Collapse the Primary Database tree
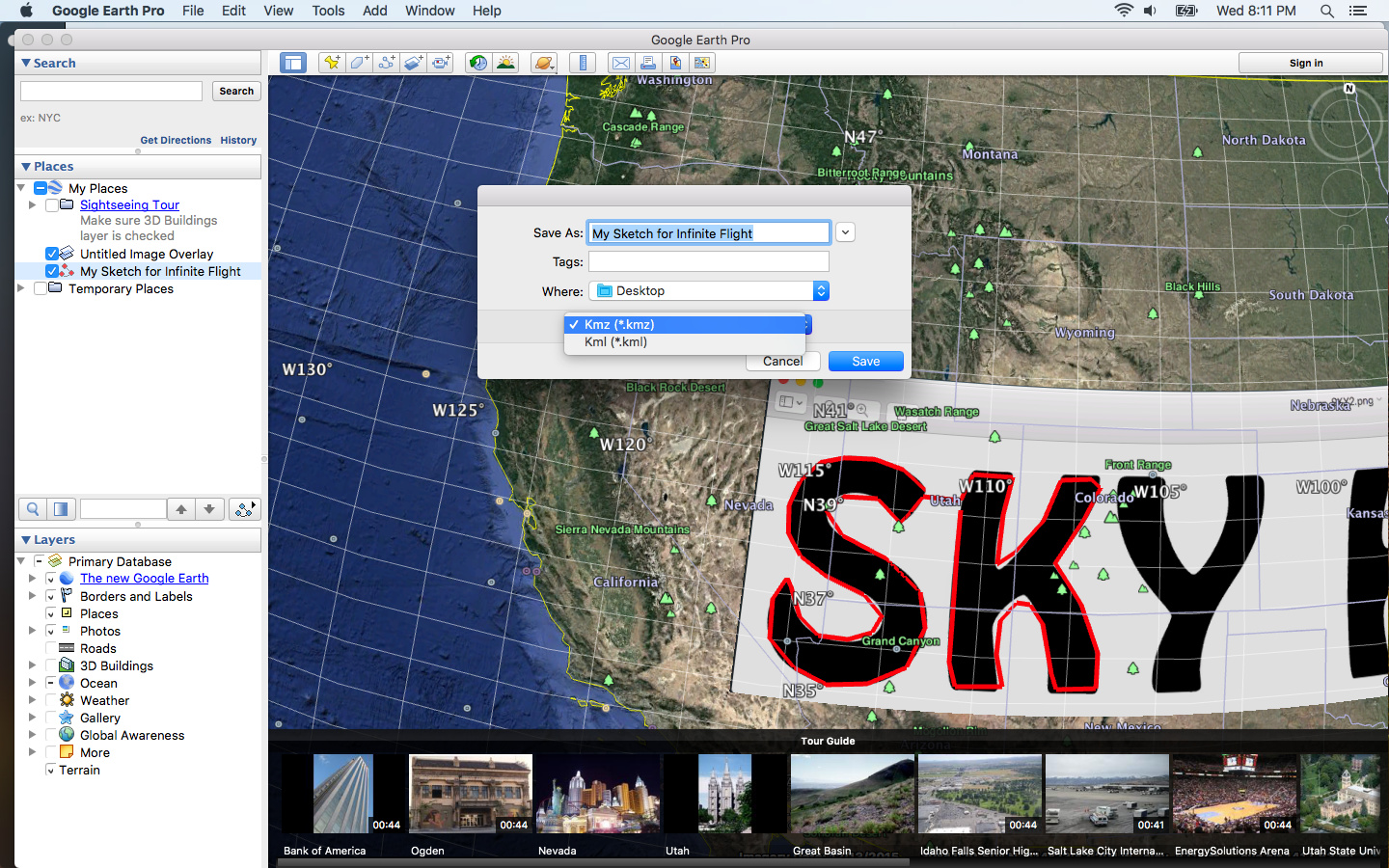Image resolution: width=1389 pixels, height=868 pixels. (21, 561)
